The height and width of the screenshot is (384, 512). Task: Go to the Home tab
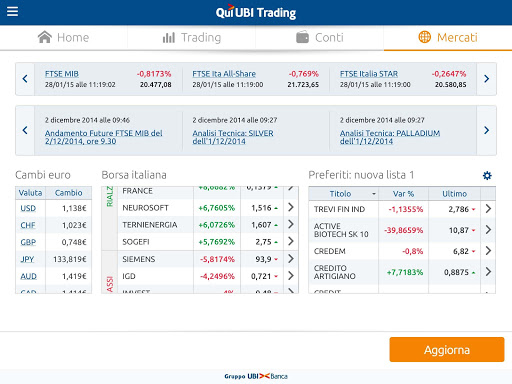64,37
